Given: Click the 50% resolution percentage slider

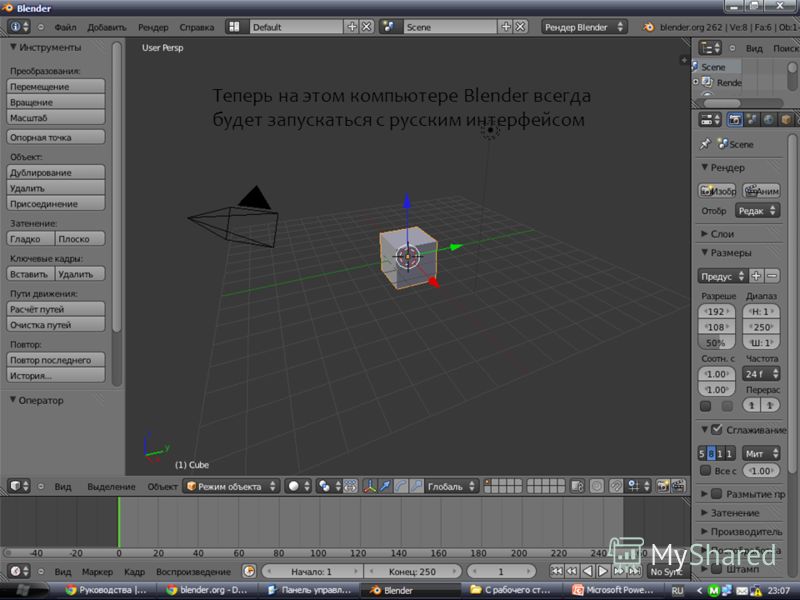Looking at the screenshot, I should tap(716, 343).
